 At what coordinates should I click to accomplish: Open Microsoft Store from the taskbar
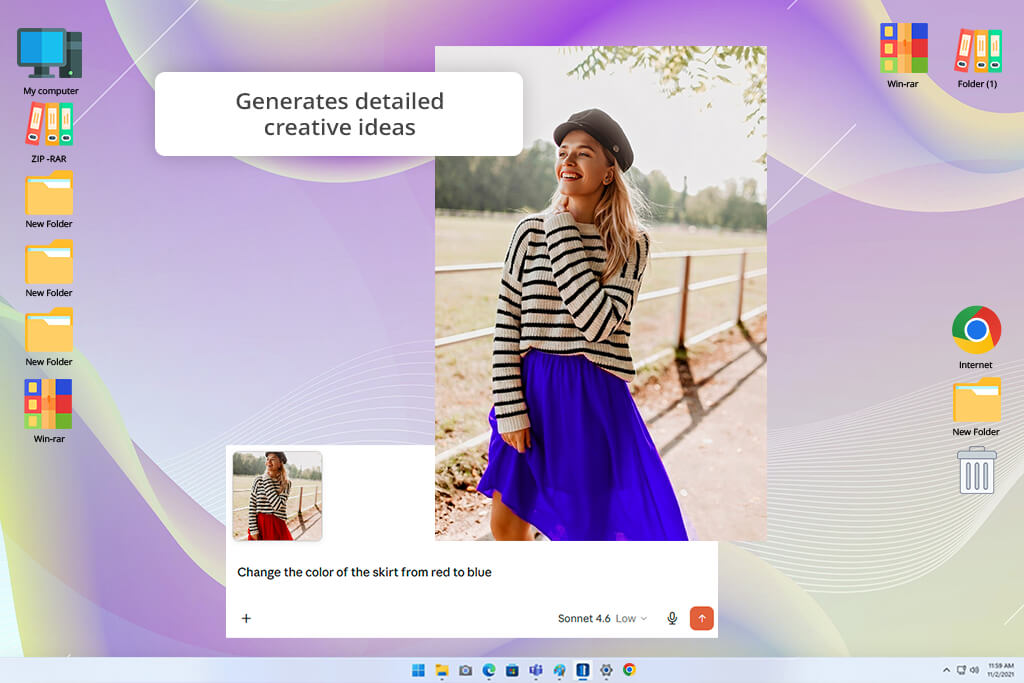coord(512,670)
